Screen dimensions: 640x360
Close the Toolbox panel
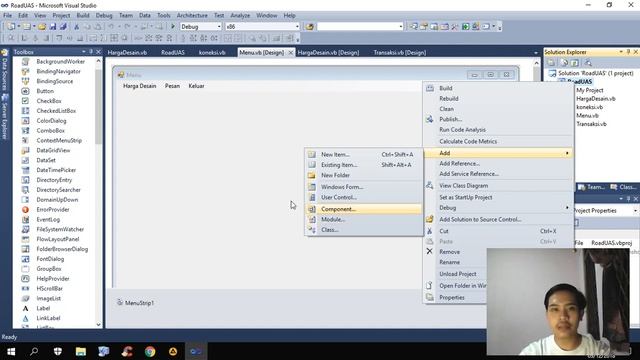pyautogui.click(x=98, y=52)
